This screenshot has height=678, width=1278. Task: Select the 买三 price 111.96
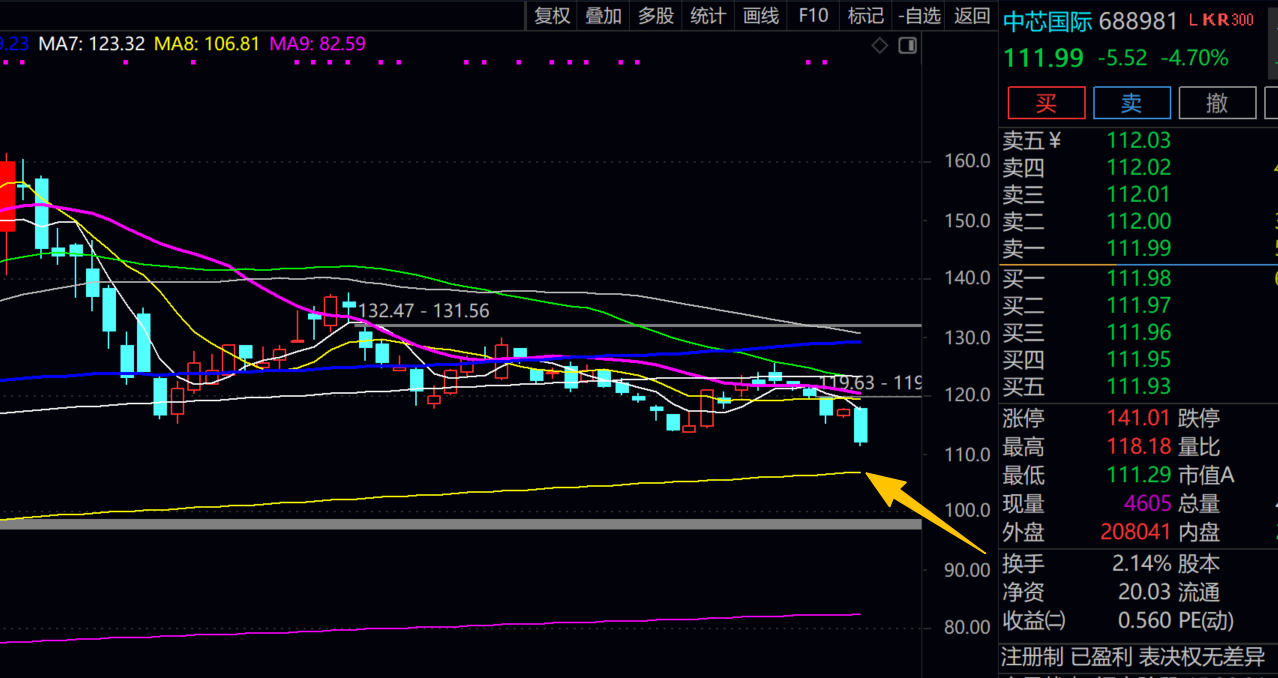coord(1139,332)
